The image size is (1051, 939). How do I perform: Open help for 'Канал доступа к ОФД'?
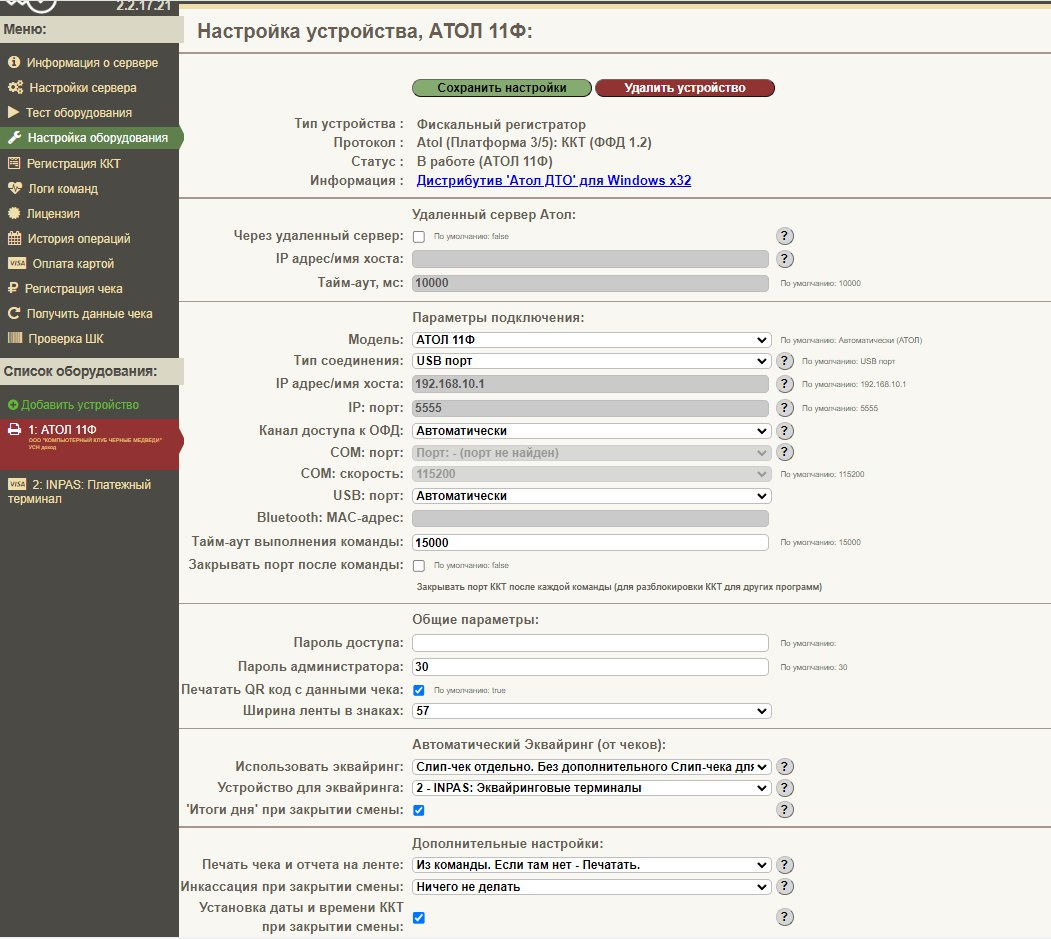785,431
